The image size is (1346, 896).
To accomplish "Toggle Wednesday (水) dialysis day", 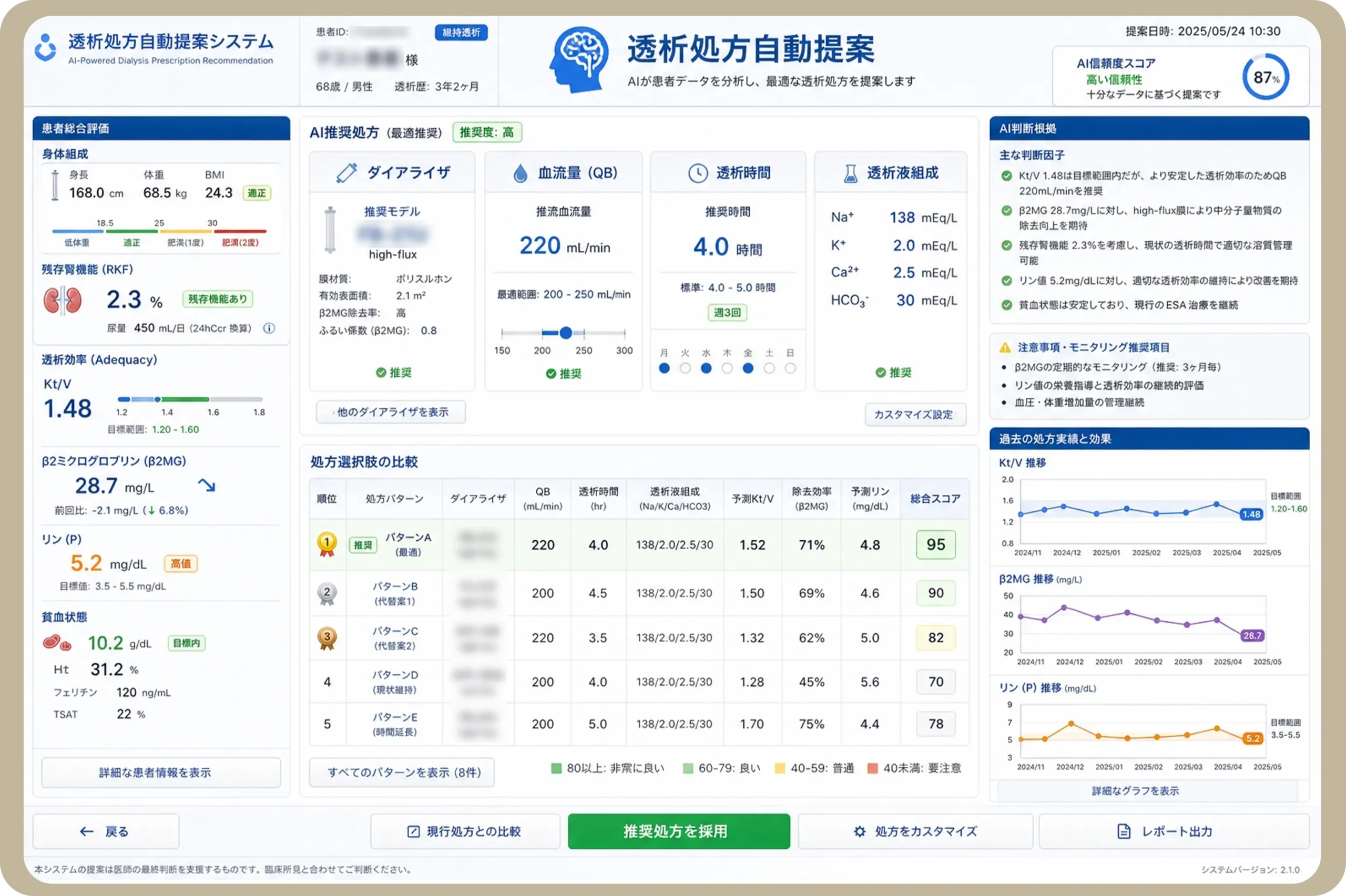I will (706, 368).
